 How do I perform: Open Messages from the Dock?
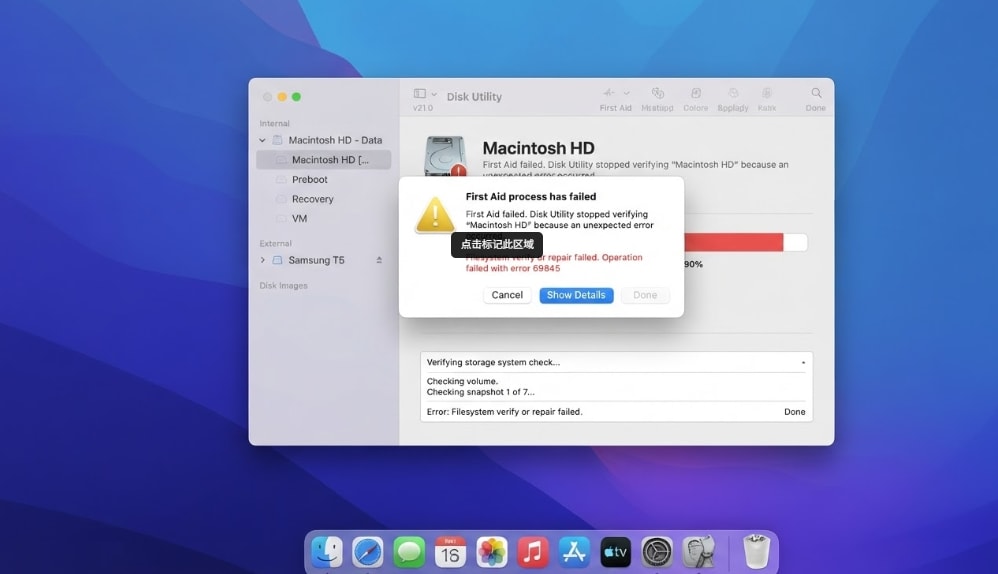click(x=409, y=552)
